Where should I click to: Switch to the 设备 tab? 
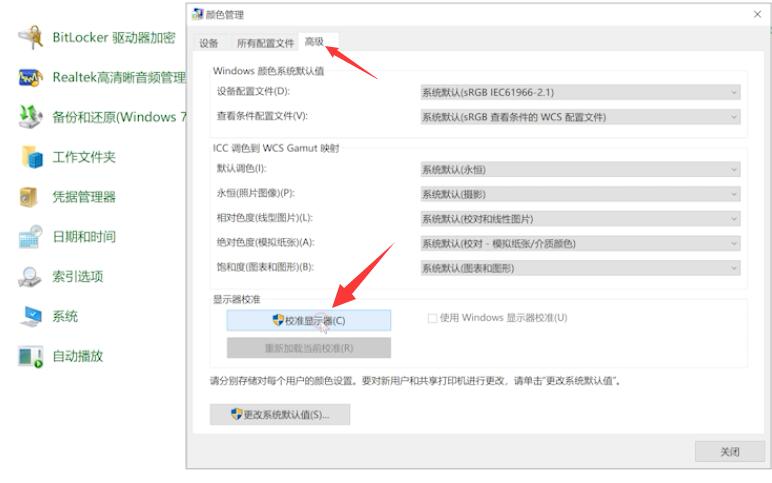click(x=209, y=43)
